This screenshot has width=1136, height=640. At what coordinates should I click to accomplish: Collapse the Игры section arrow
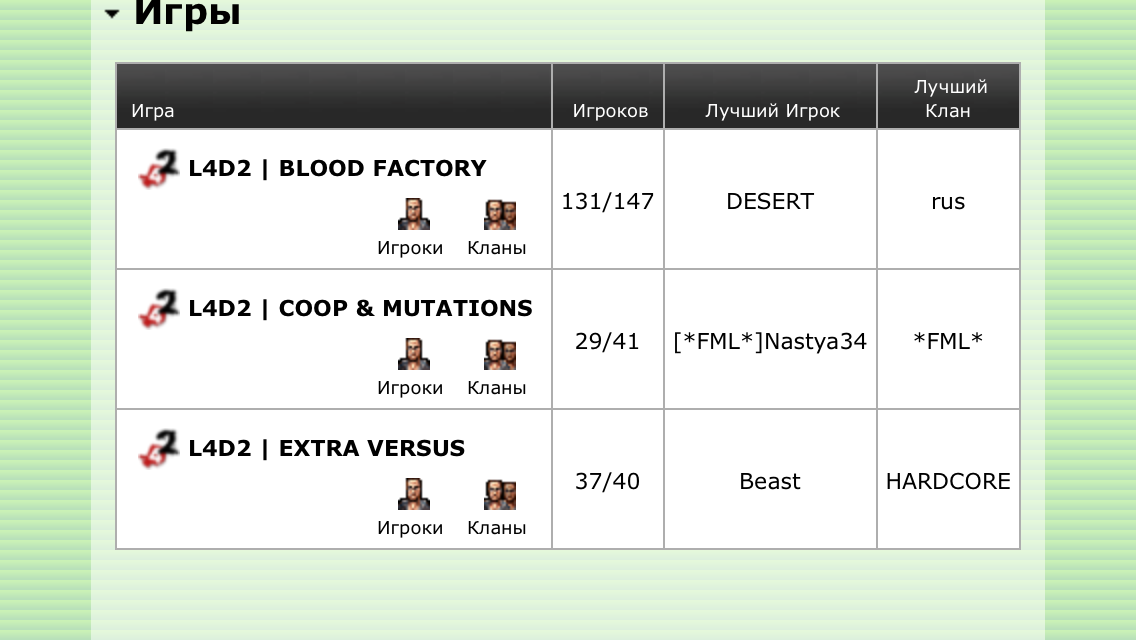pyautogui.click(x=112, y=13)
